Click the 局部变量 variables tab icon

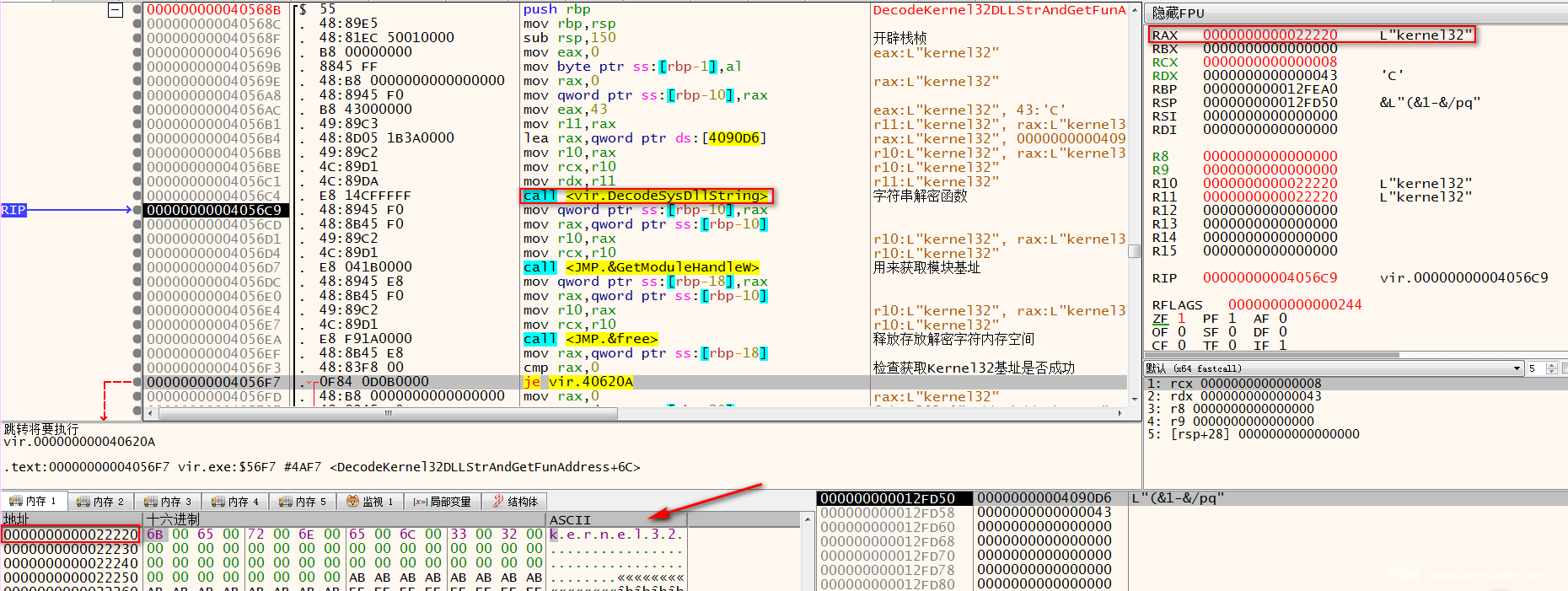point(420,502)
